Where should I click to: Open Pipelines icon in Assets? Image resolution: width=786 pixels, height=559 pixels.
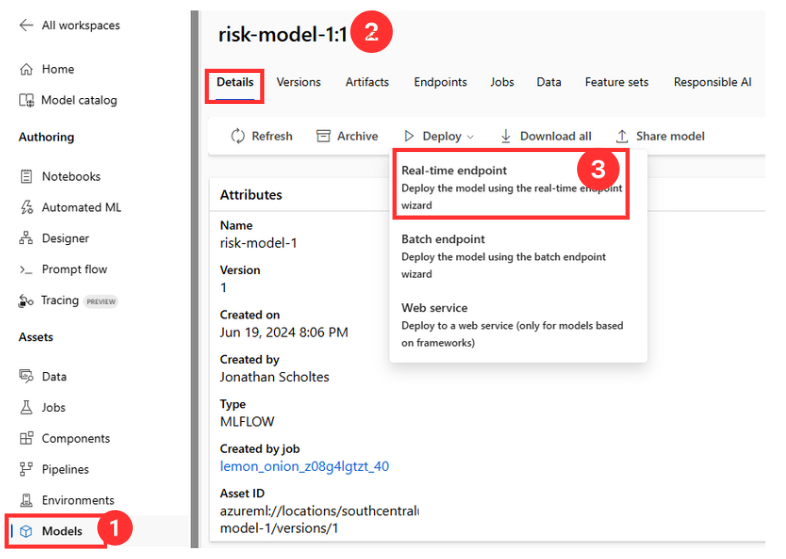pos(27,470)
